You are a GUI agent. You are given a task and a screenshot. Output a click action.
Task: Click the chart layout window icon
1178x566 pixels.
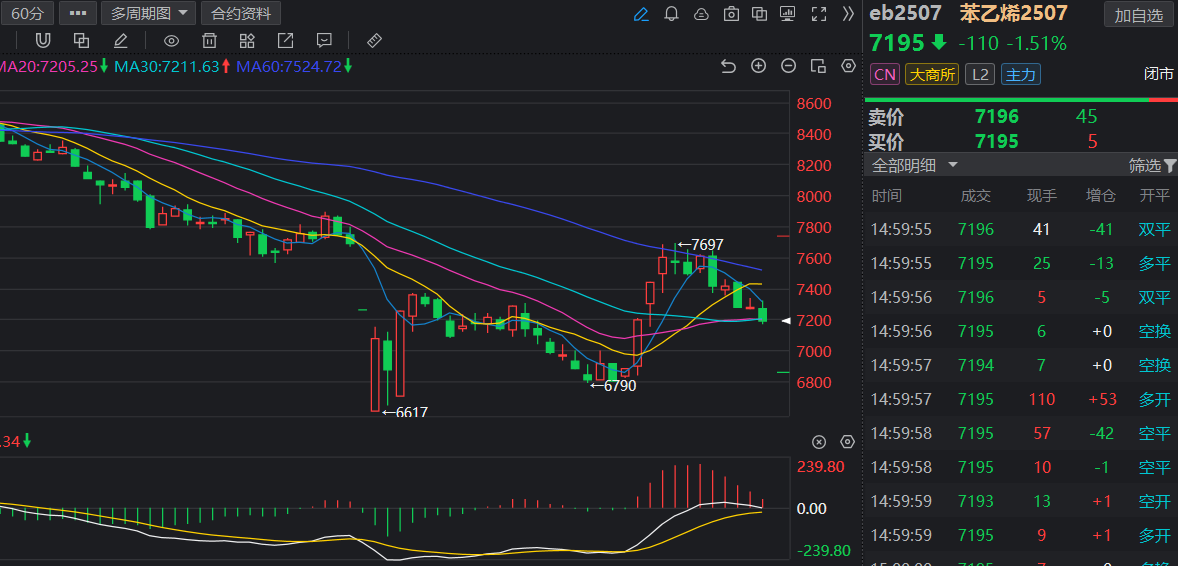click(818, 66)
